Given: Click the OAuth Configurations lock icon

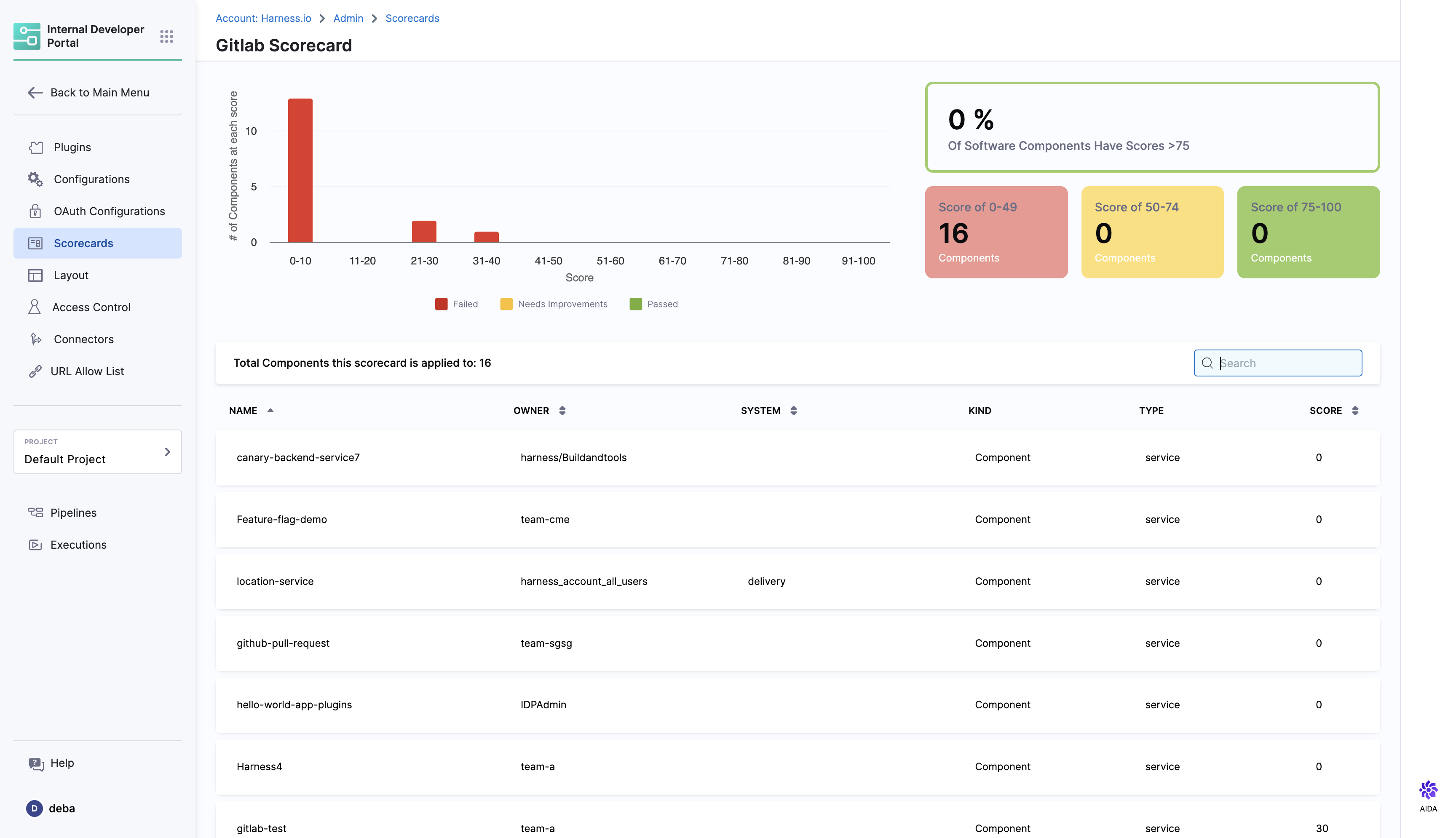Looking at the screenshot, I should click(35, 211).
